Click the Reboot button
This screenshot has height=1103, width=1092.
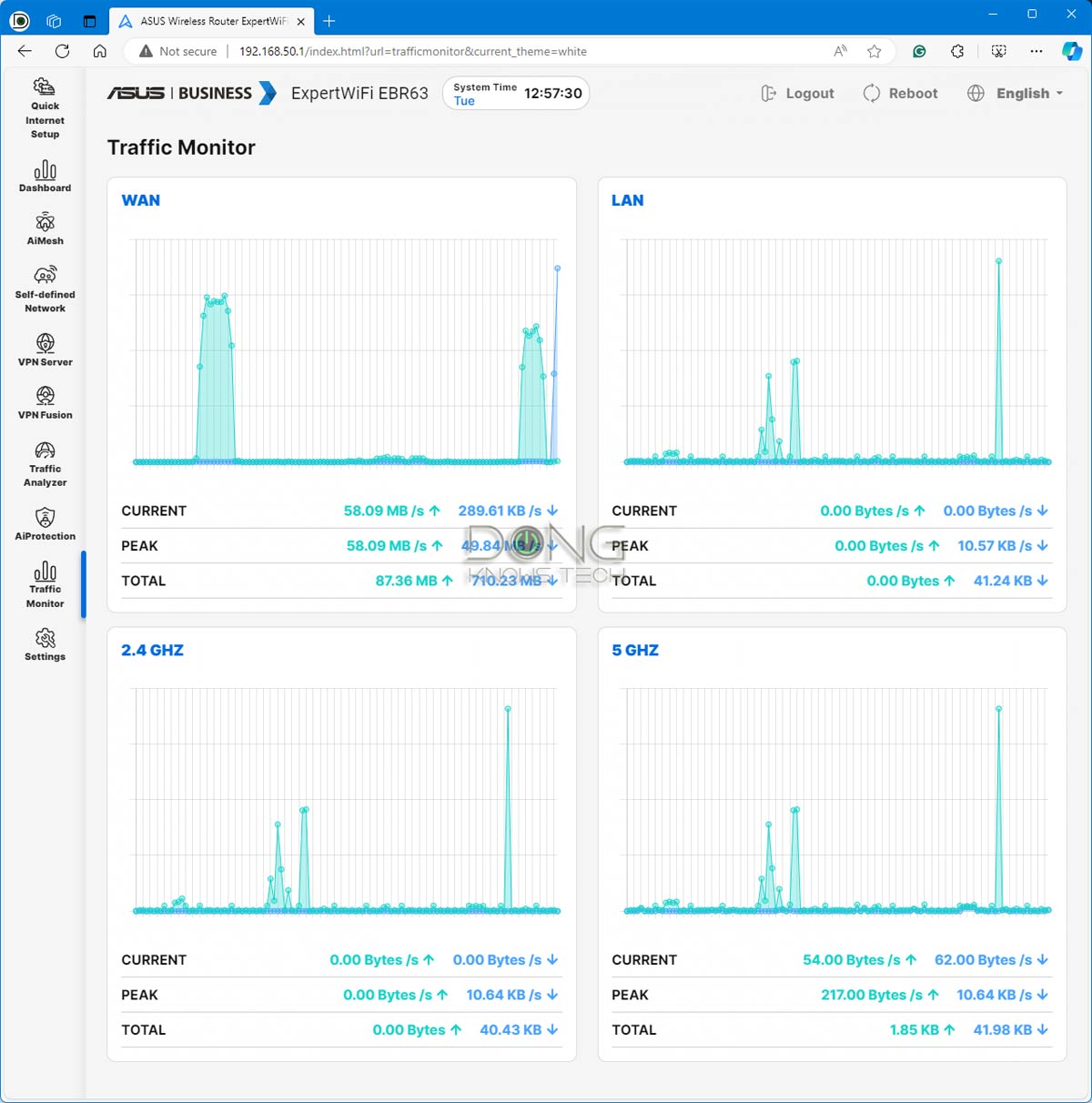(x=900, y=93)
